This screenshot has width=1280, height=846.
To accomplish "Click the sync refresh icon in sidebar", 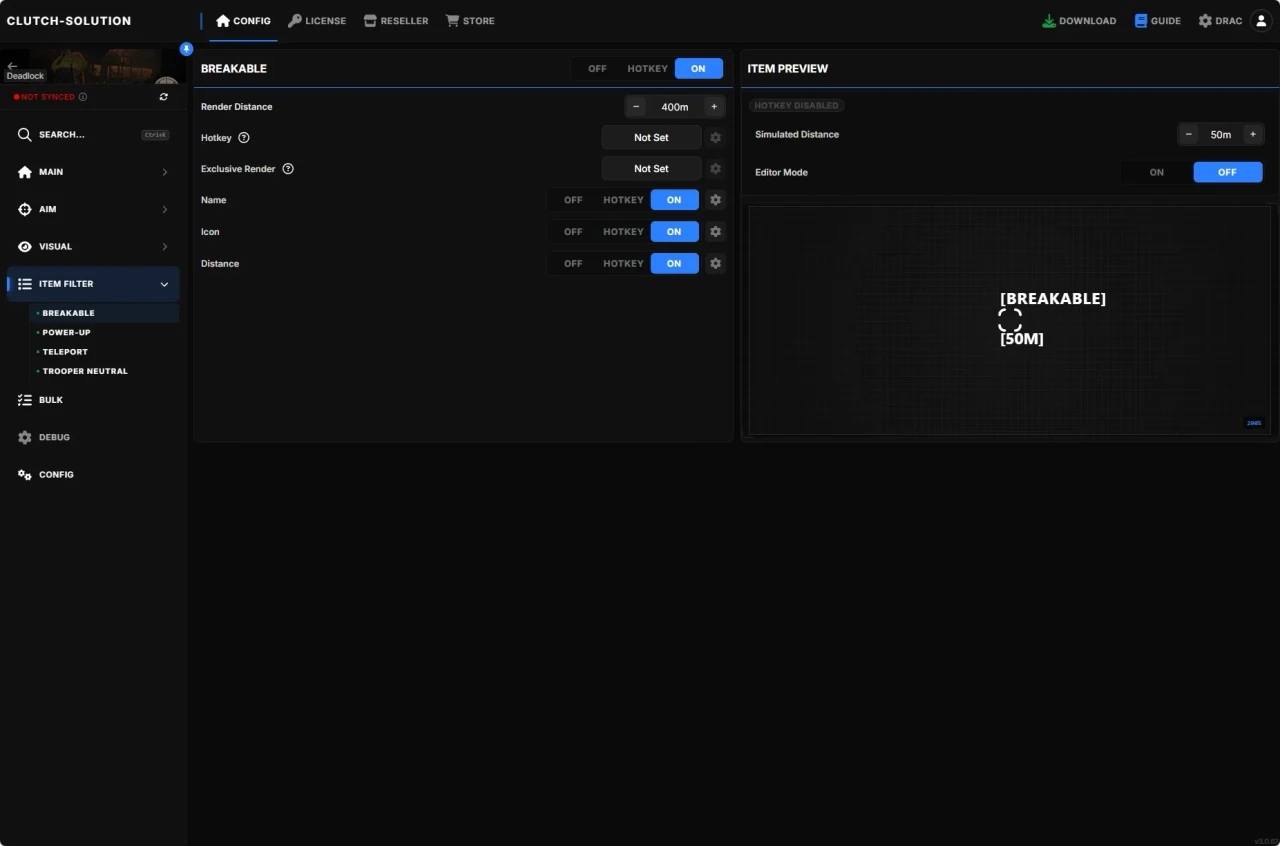I will tap(164, 97).
